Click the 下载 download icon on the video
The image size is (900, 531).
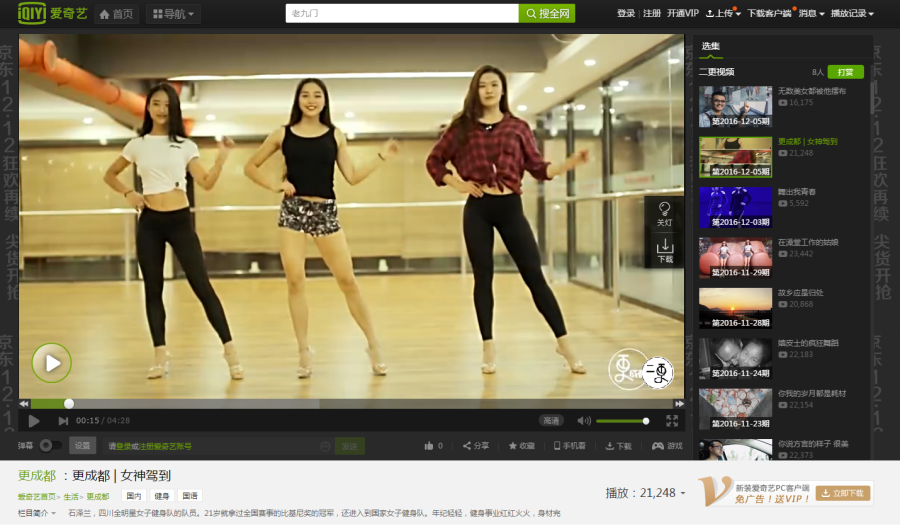coord(665,250)
